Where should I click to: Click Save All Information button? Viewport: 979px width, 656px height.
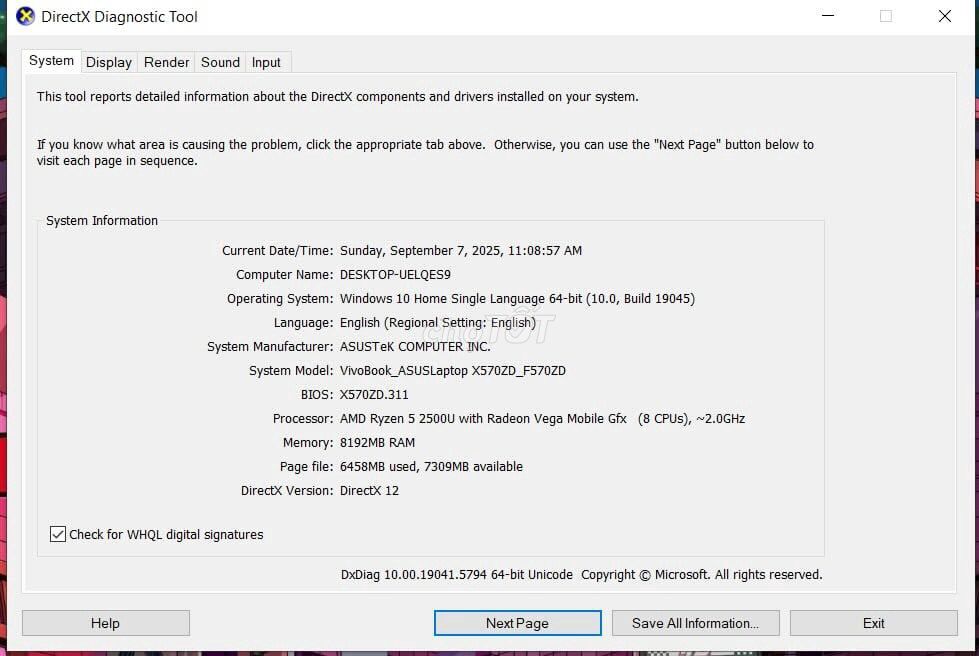(x=695, y=623)
